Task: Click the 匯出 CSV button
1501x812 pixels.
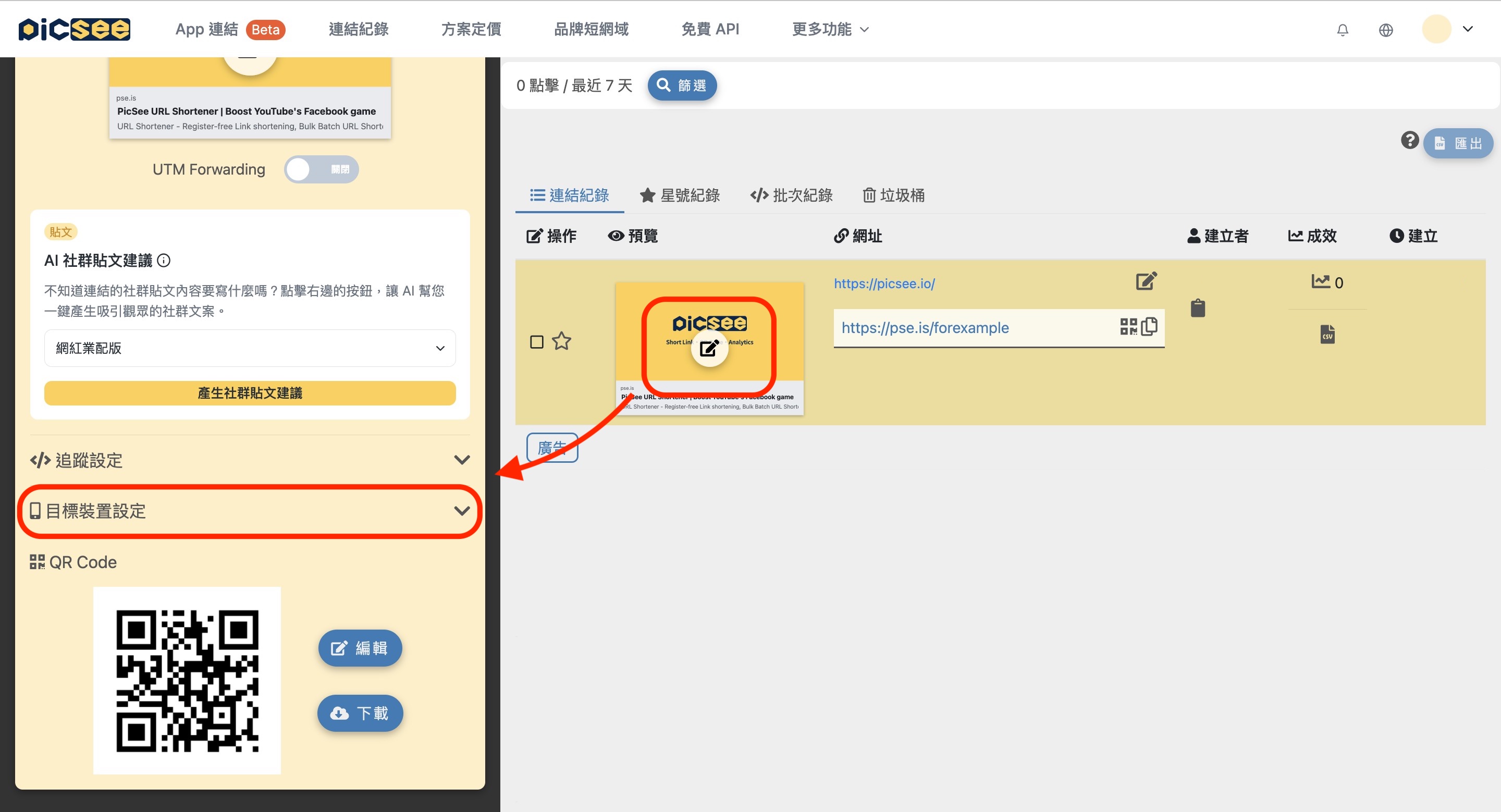Action: click(1458, 143)
